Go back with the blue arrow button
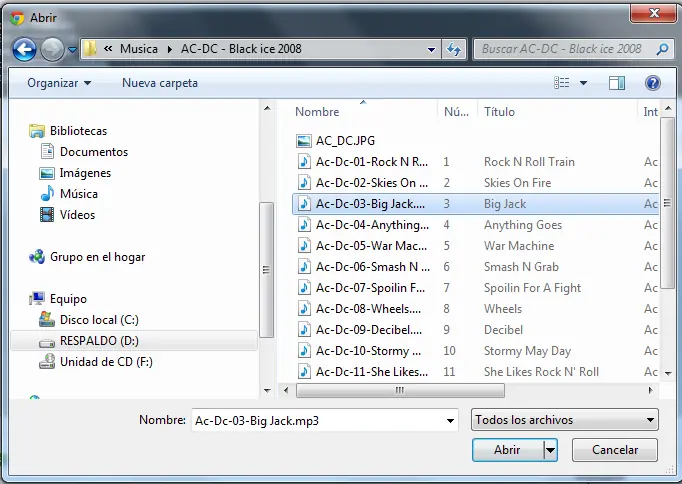682x484 pixels. tap(24, 49)
